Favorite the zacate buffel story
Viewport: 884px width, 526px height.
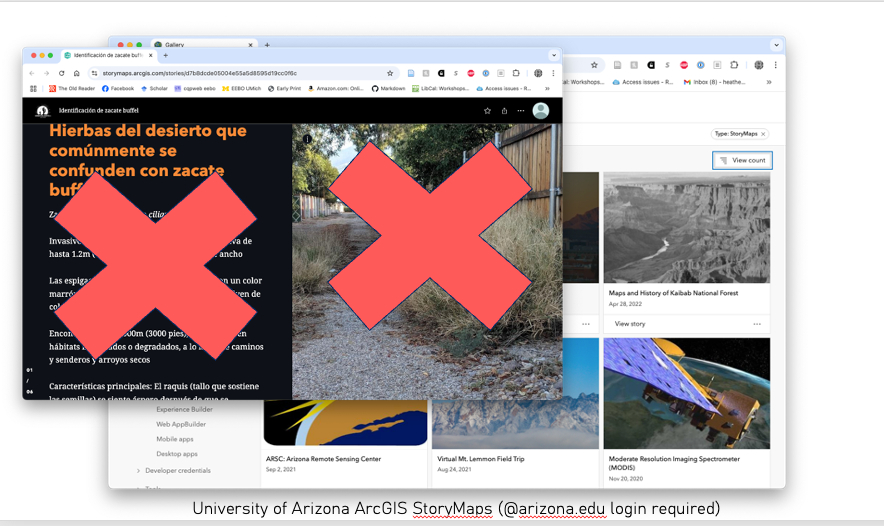(x=487, y=111)
